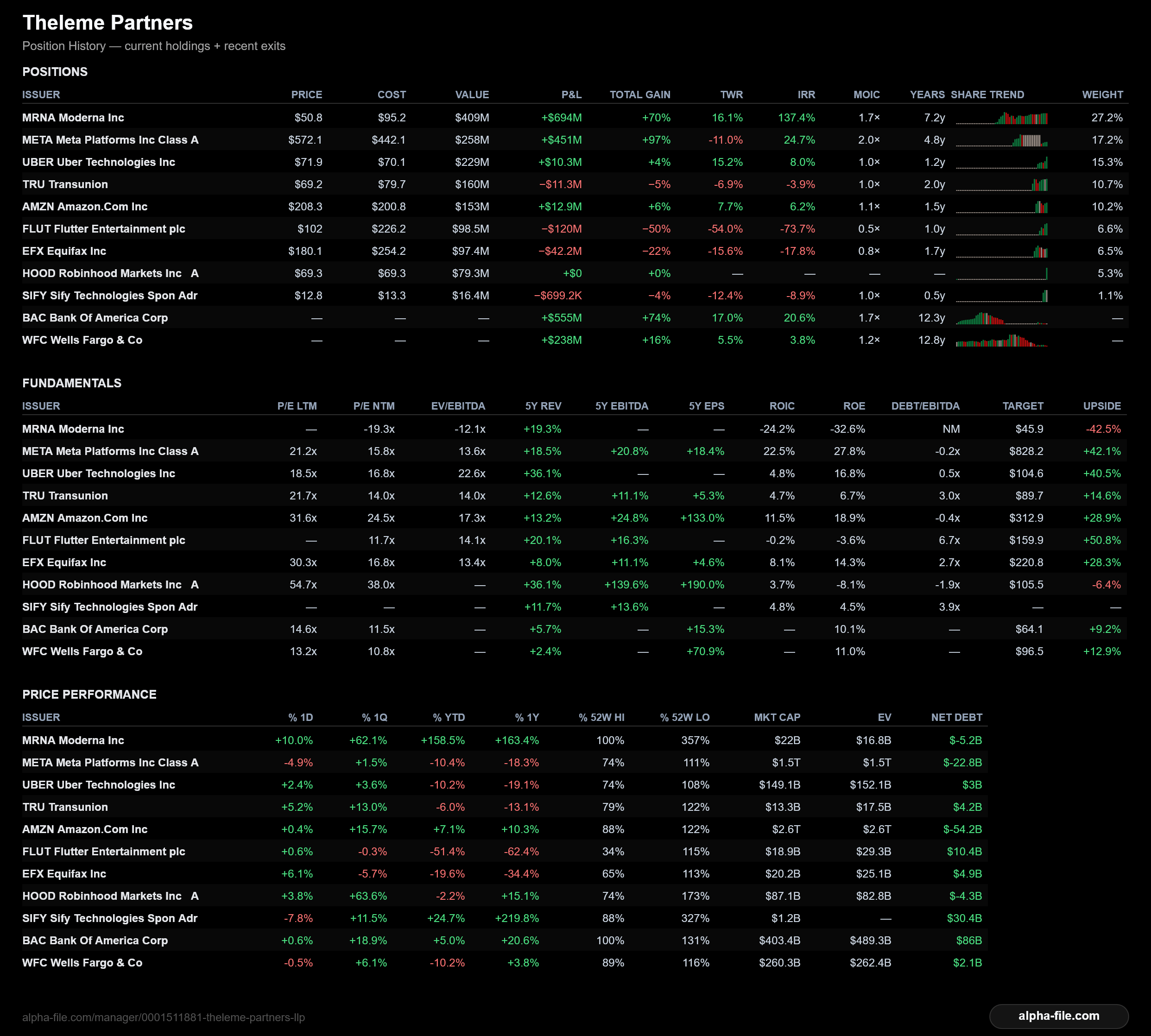The image size is (1151, 1036).
Task: Sort Positions by the PRICE column header
Action: 306,95
